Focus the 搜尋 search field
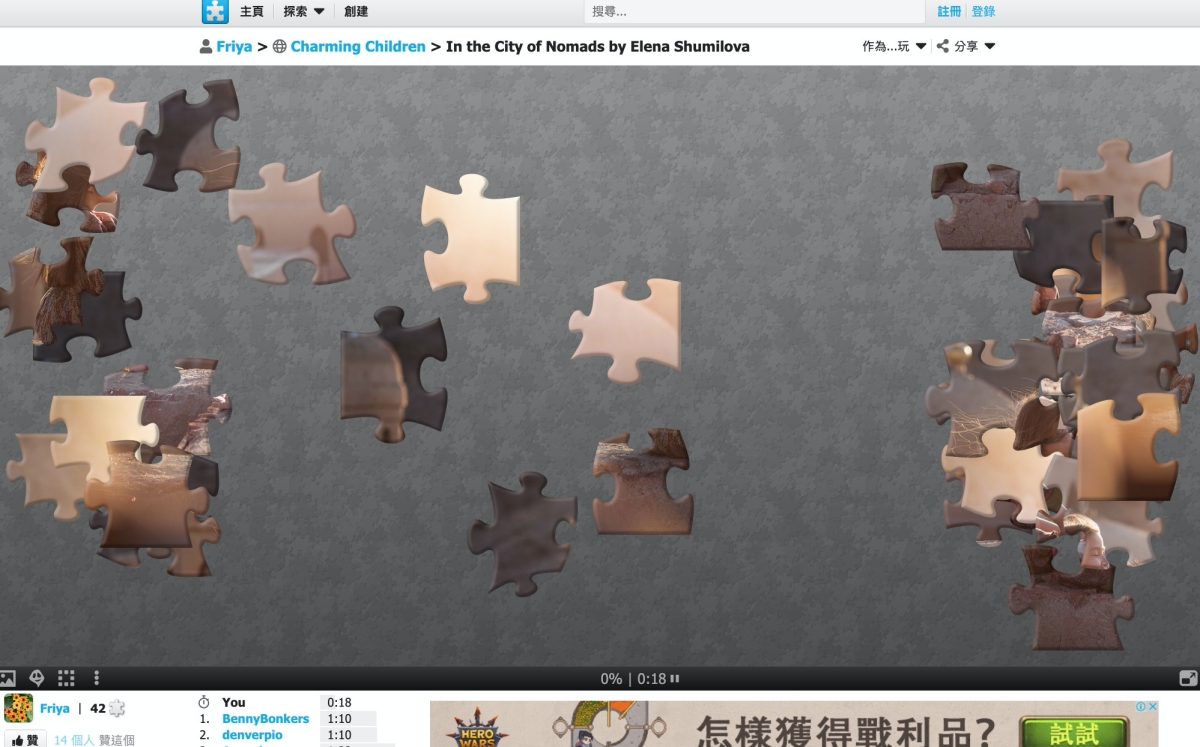This screenshot has height=747, width=1200. [x=754, y=12]
